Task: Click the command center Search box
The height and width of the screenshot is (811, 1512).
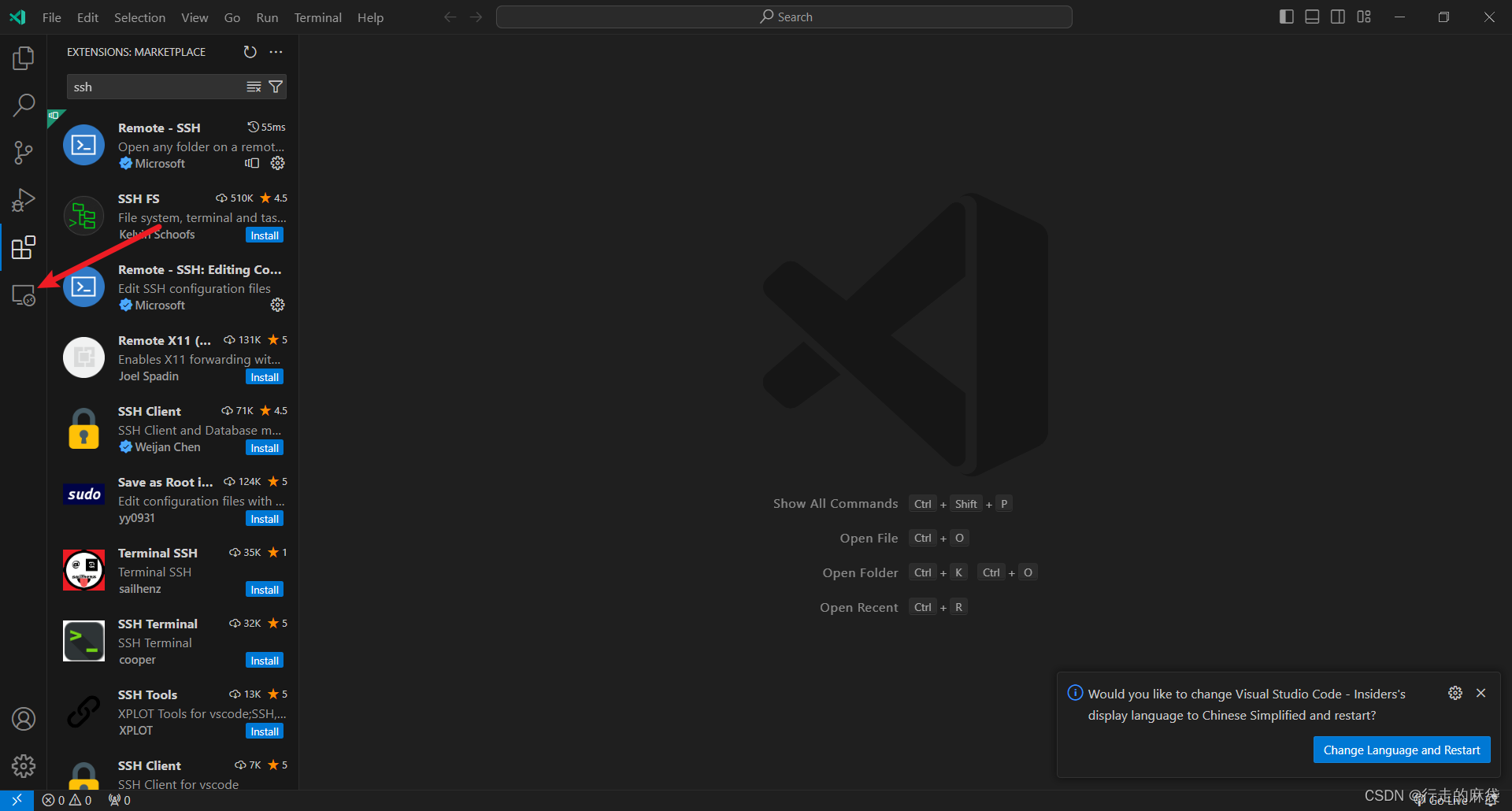Action: point(784,17)
